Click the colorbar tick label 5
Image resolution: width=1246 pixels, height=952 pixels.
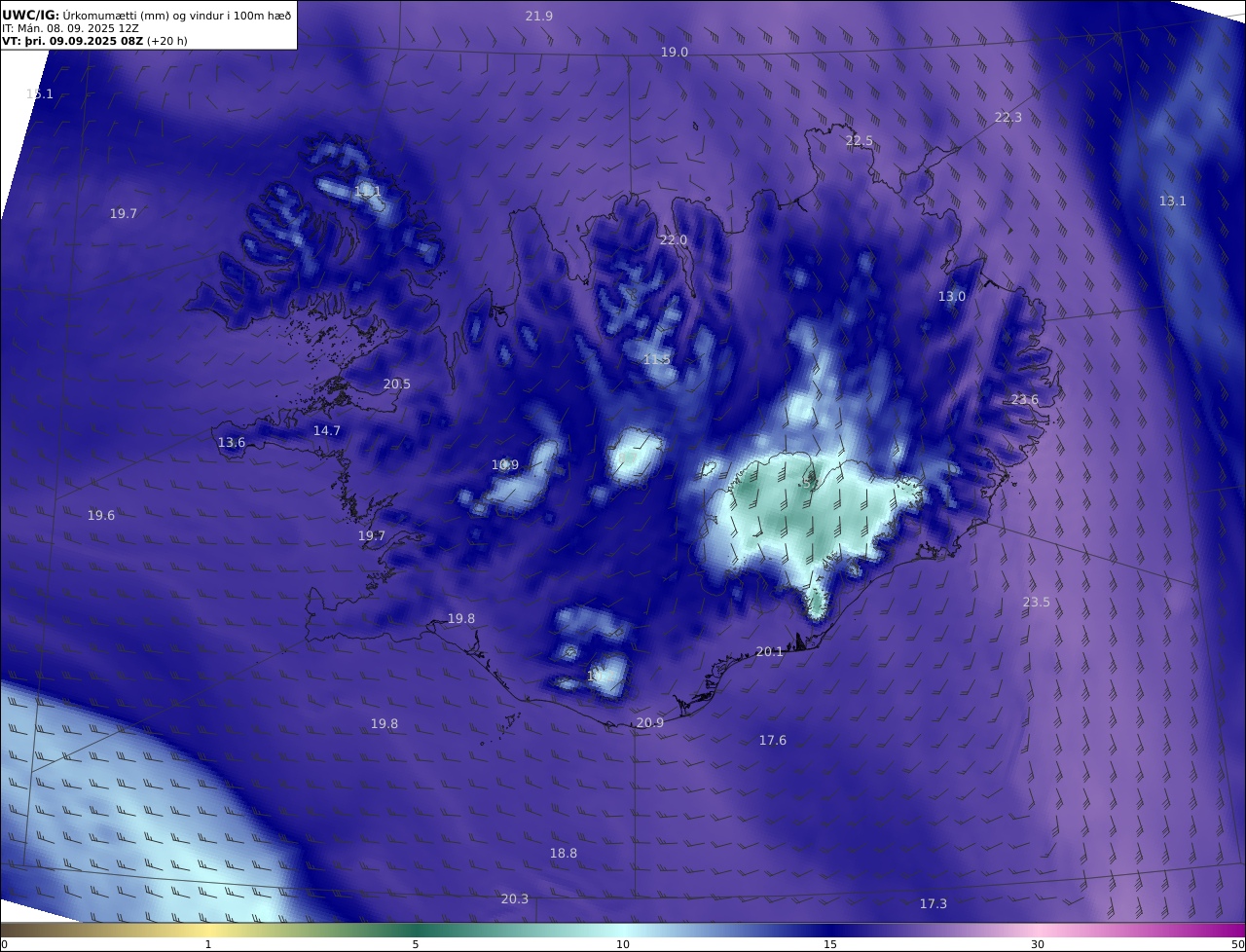point(416,944)
